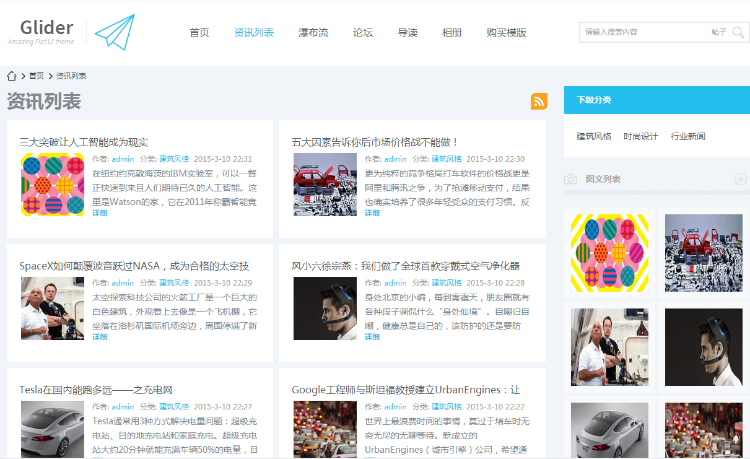The height and width of the screenshot is (459, 750).
Task: Open sidebar silver Tesla gallery image
Action: [609, 430]
